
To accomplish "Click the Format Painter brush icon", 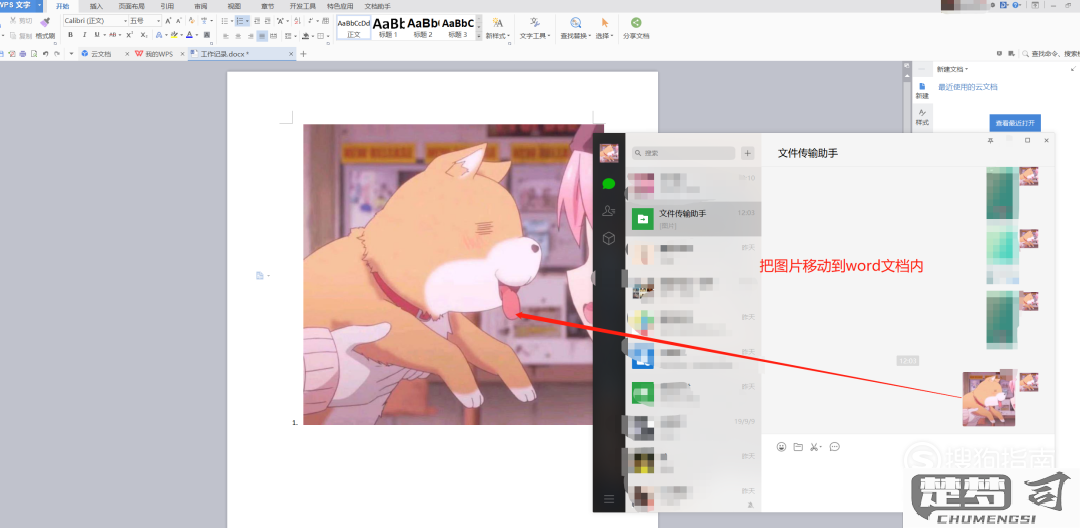I will (45, 22).
